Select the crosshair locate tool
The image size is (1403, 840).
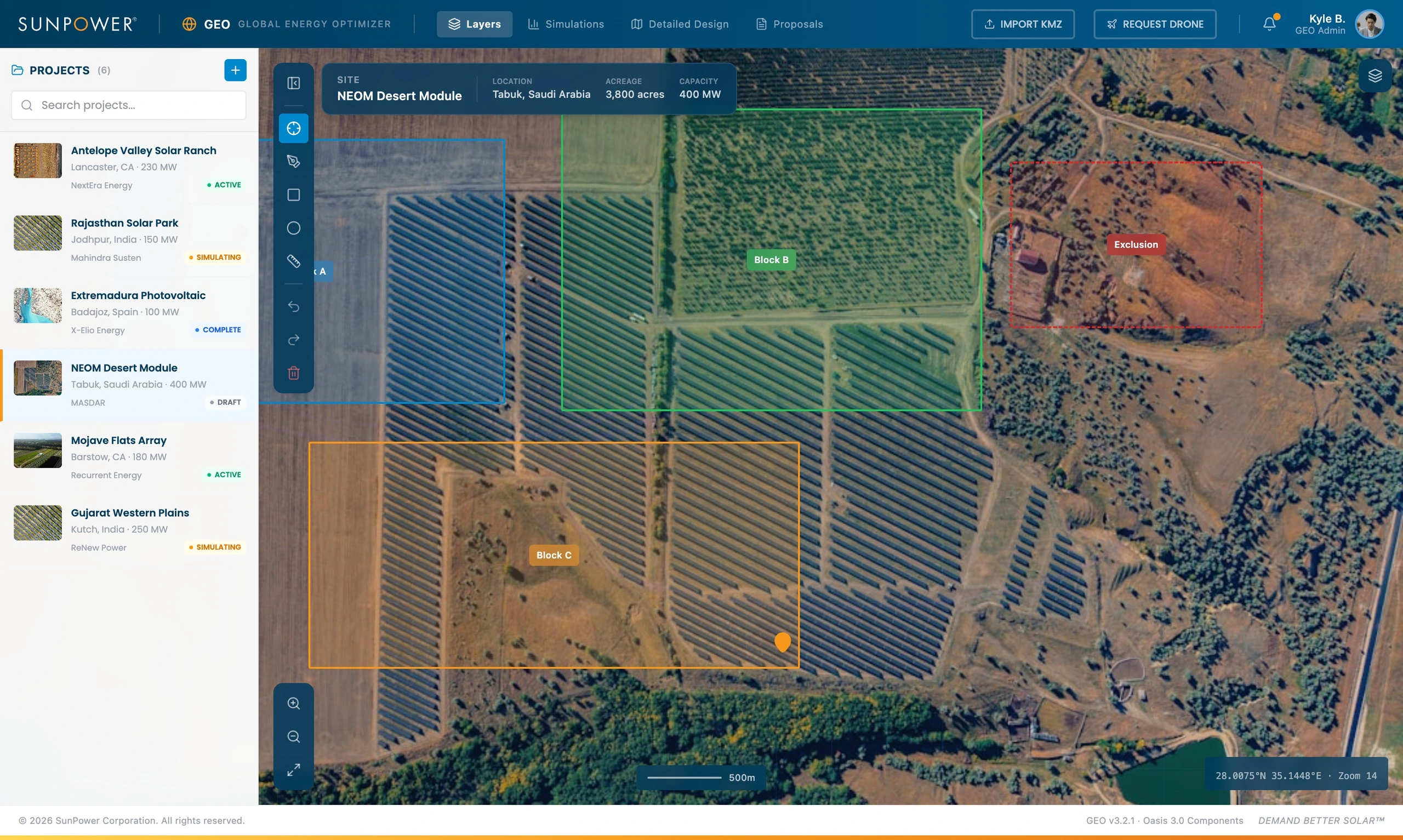pyautogui.click(x=293, y=128)
